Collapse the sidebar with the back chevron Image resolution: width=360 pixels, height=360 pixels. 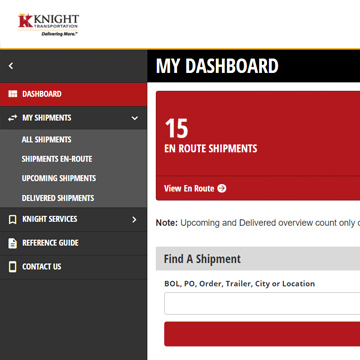point(11,66)
